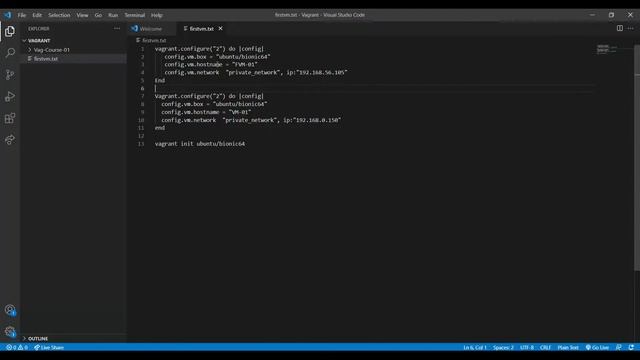Click the editor vertical scrollbar
This screenshot has width=640, height=360.
tap(637, 157)
